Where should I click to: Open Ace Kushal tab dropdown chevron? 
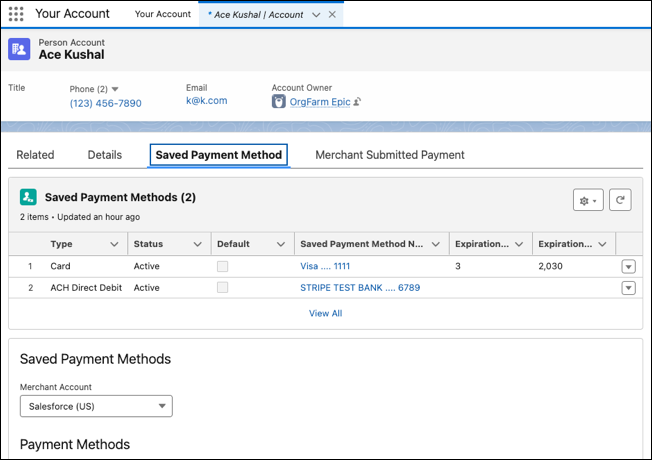(316, 15)
